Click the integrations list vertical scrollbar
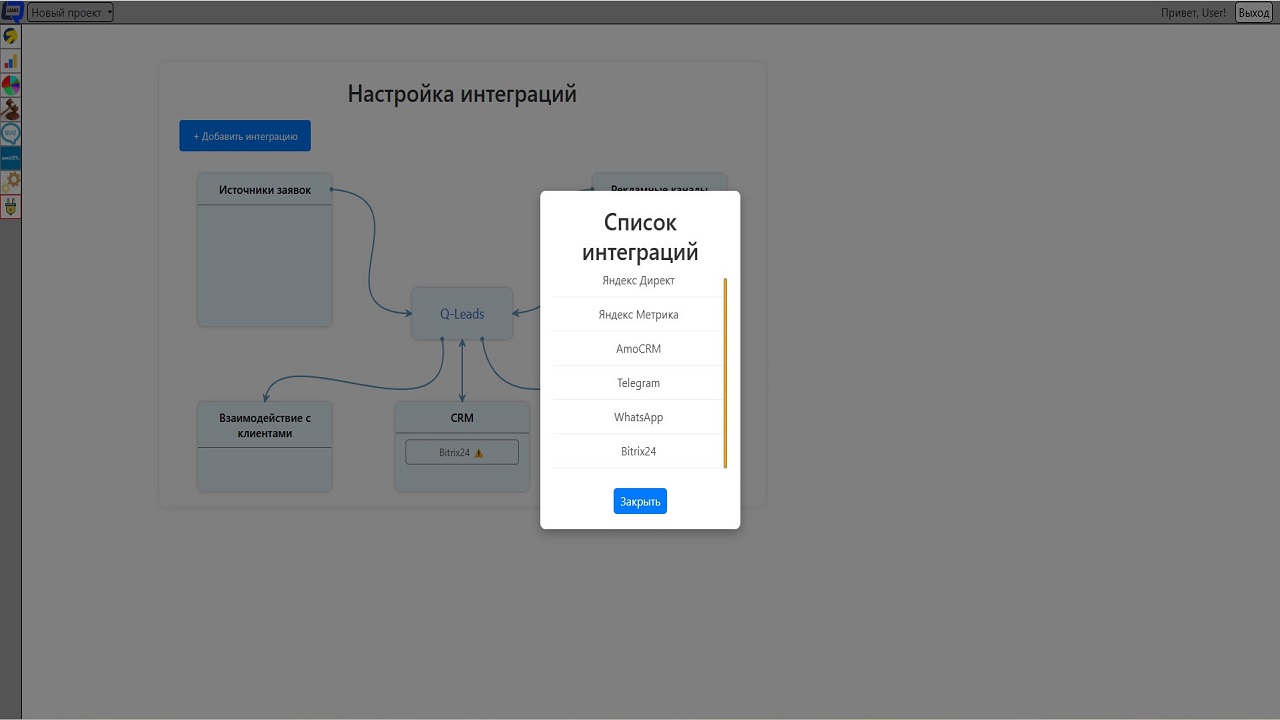 click(725, 373)
